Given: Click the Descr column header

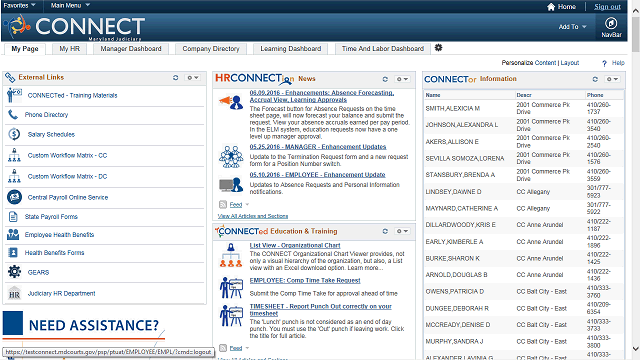Looking at the screenshot, I should pos(524,95).
